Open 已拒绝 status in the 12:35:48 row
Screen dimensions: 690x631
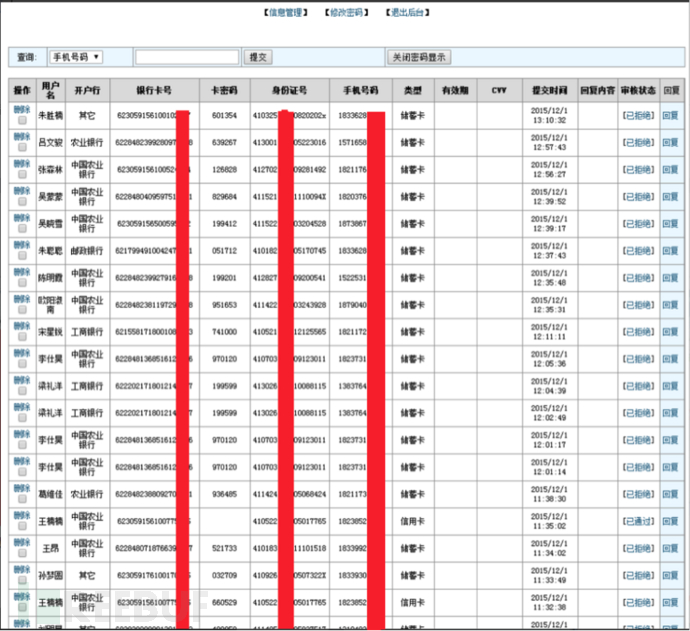pos(638,278)
